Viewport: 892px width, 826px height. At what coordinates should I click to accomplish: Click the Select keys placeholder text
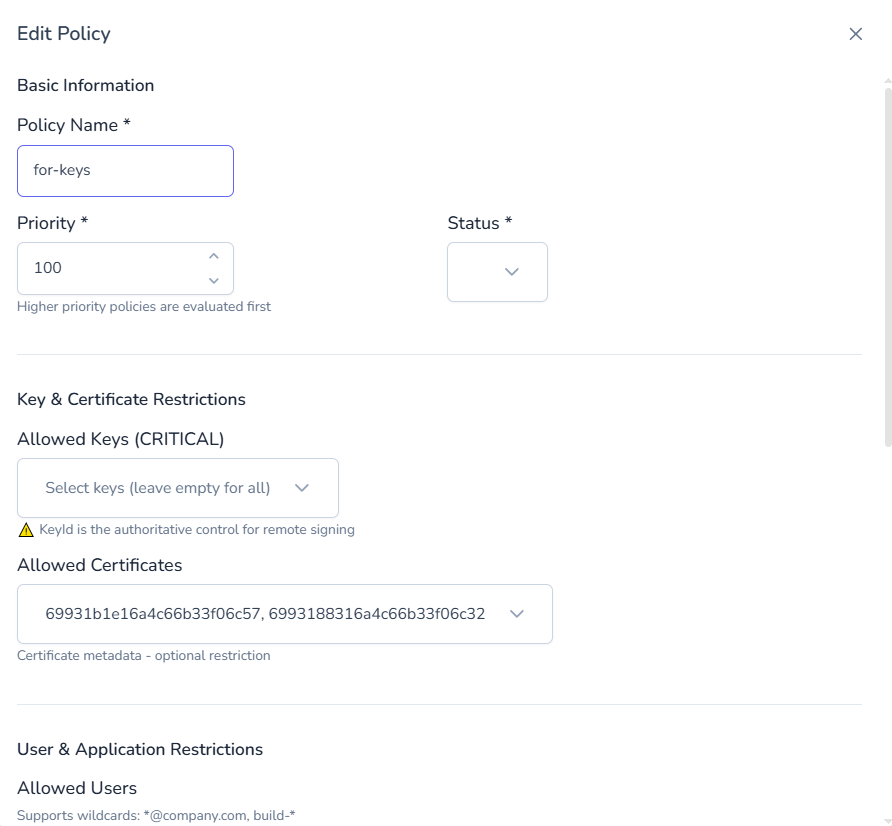160,488
